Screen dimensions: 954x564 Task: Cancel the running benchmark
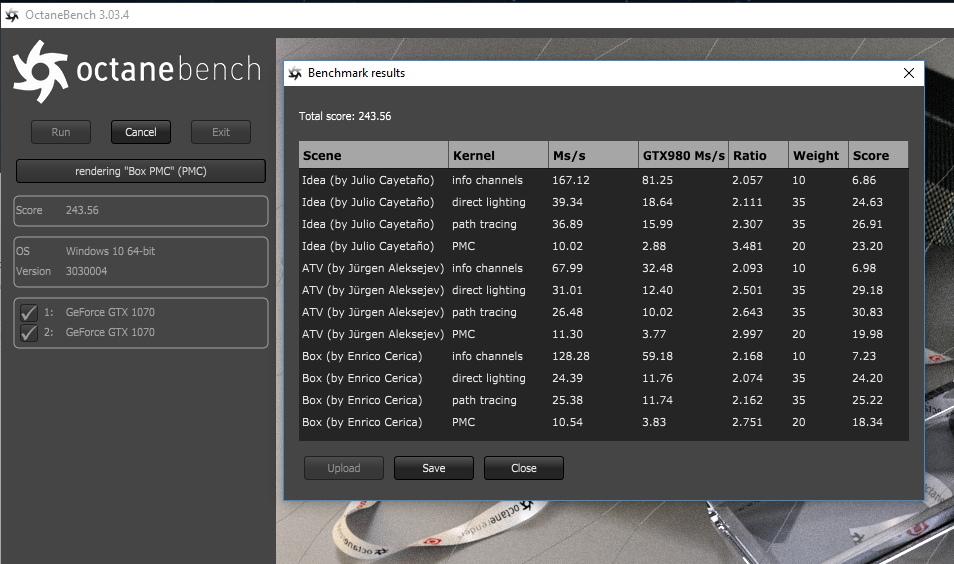point(141,132)
